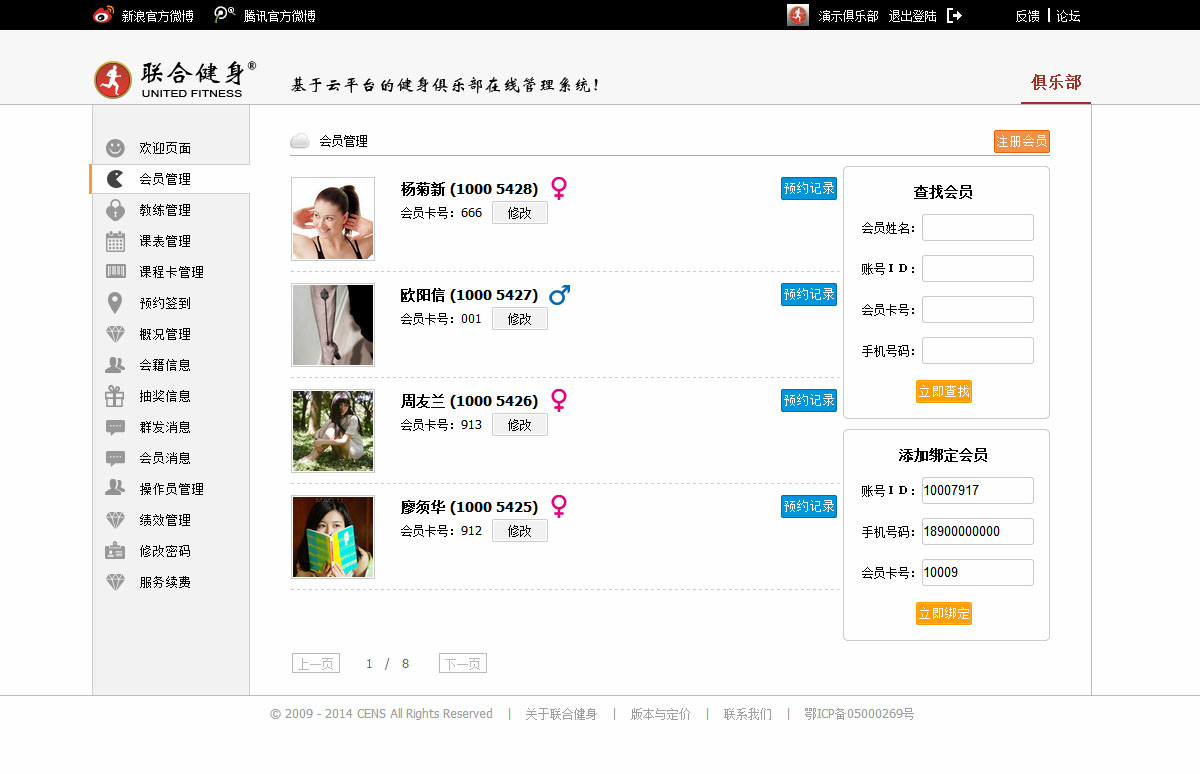This screenshot has height=774, width=1200.
Task: Open 预约记录 for member 杨菊新
Action: click(808, 188)
